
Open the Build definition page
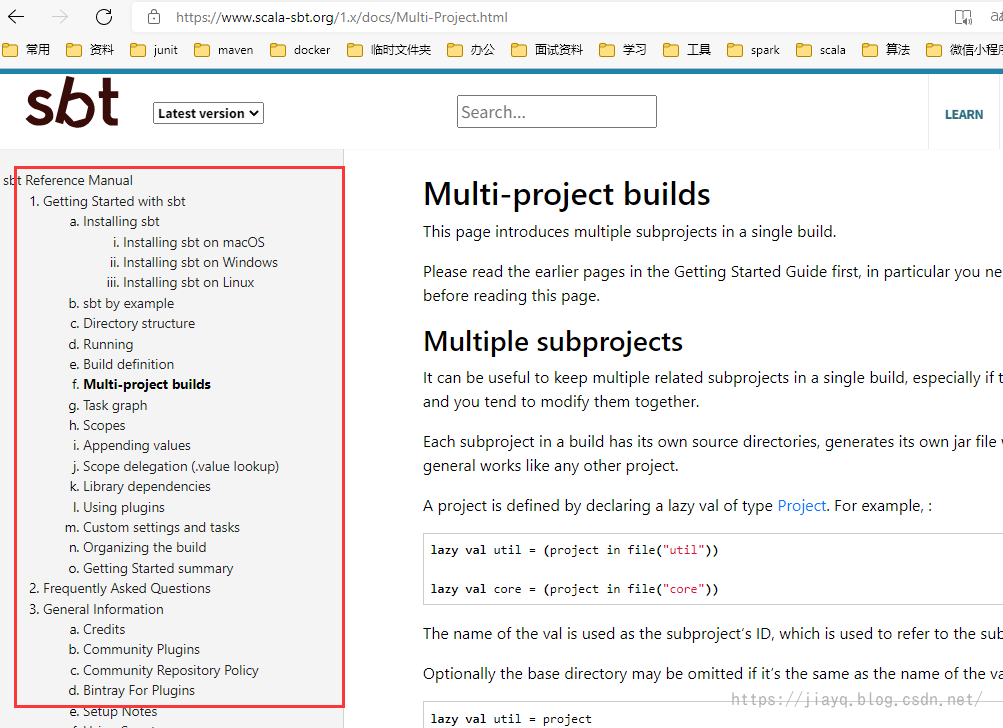tap(129, 365)
